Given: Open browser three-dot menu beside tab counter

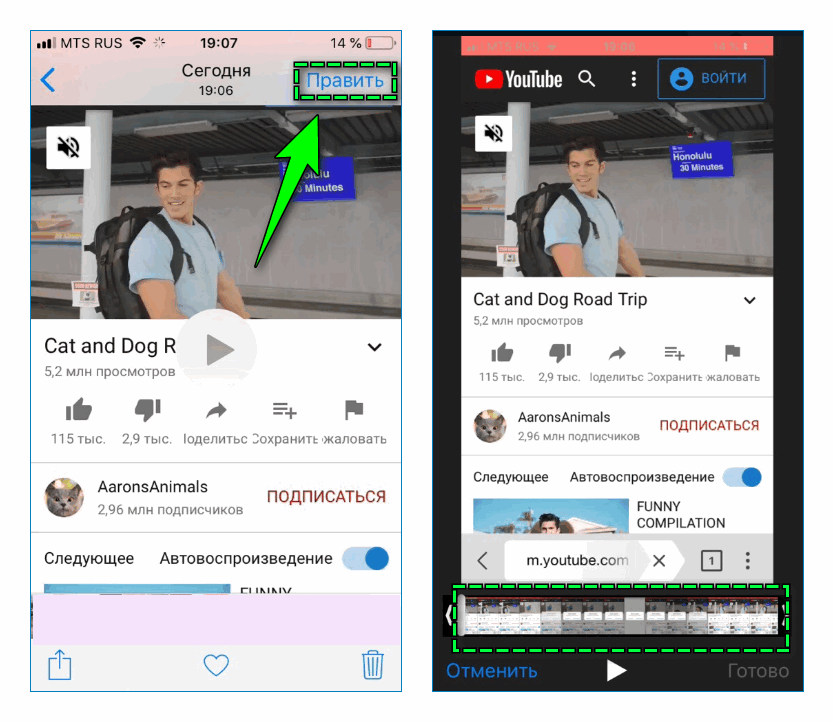Looking at the screenshot, I should (748, 560).
